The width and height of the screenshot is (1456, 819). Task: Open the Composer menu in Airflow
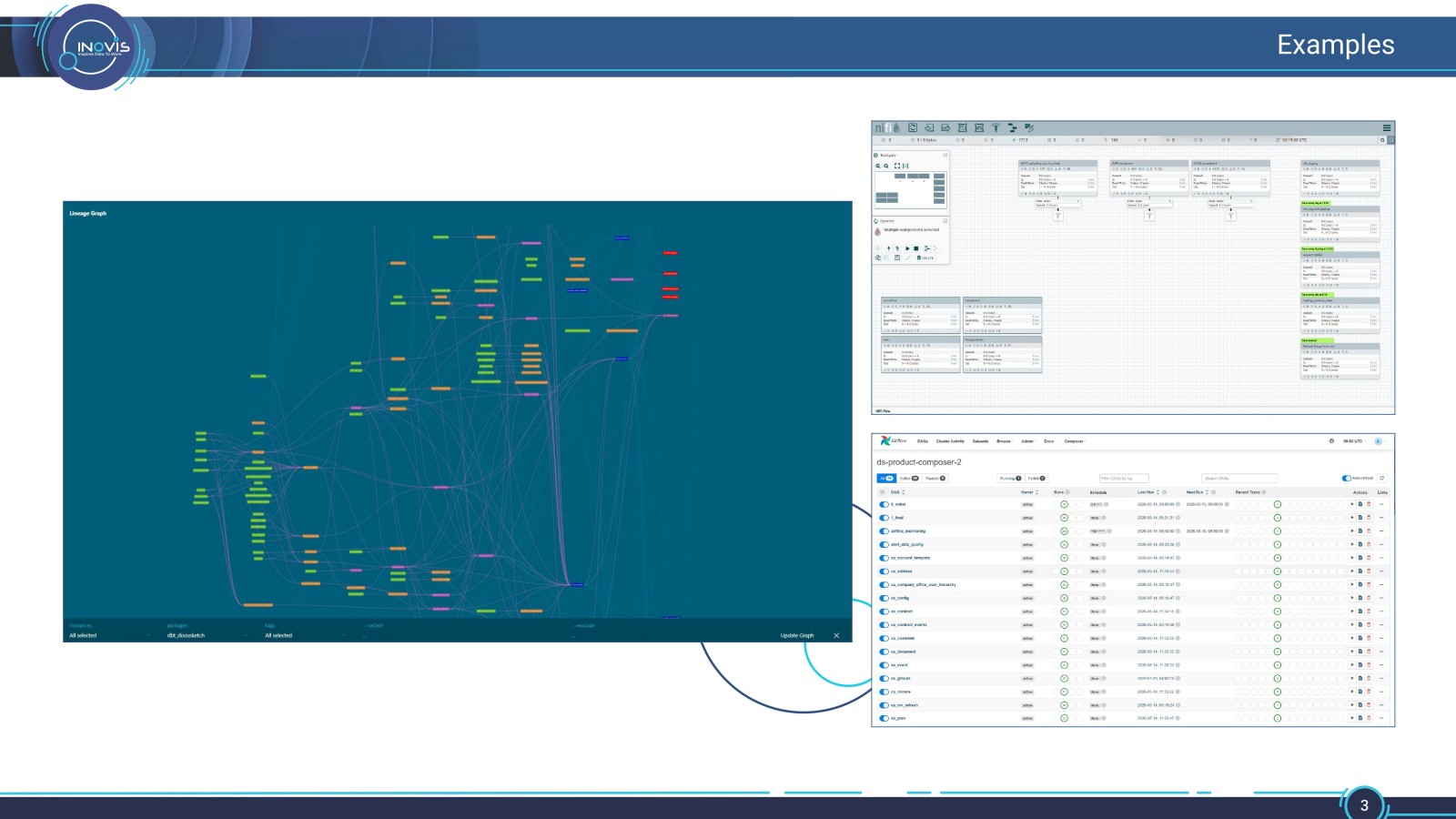point(1075,441)
